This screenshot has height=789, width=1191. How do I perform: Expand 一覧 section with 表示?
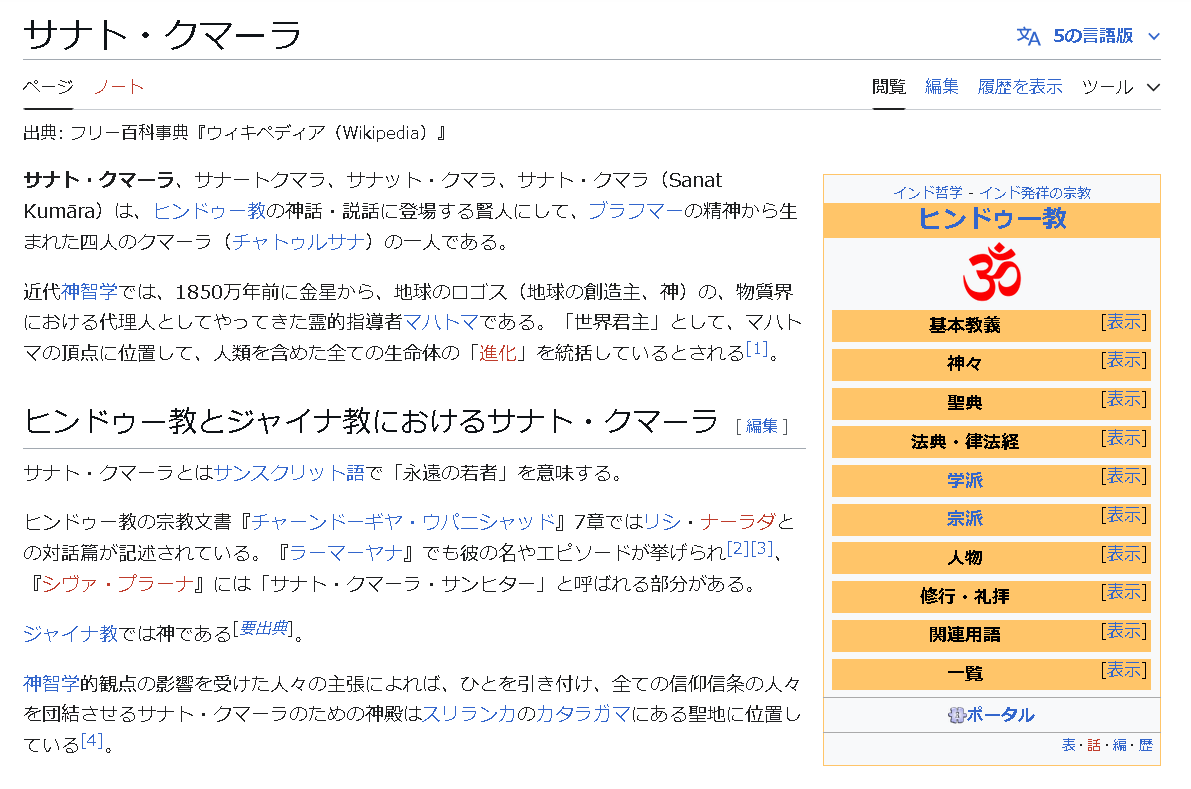(1124, 670)
